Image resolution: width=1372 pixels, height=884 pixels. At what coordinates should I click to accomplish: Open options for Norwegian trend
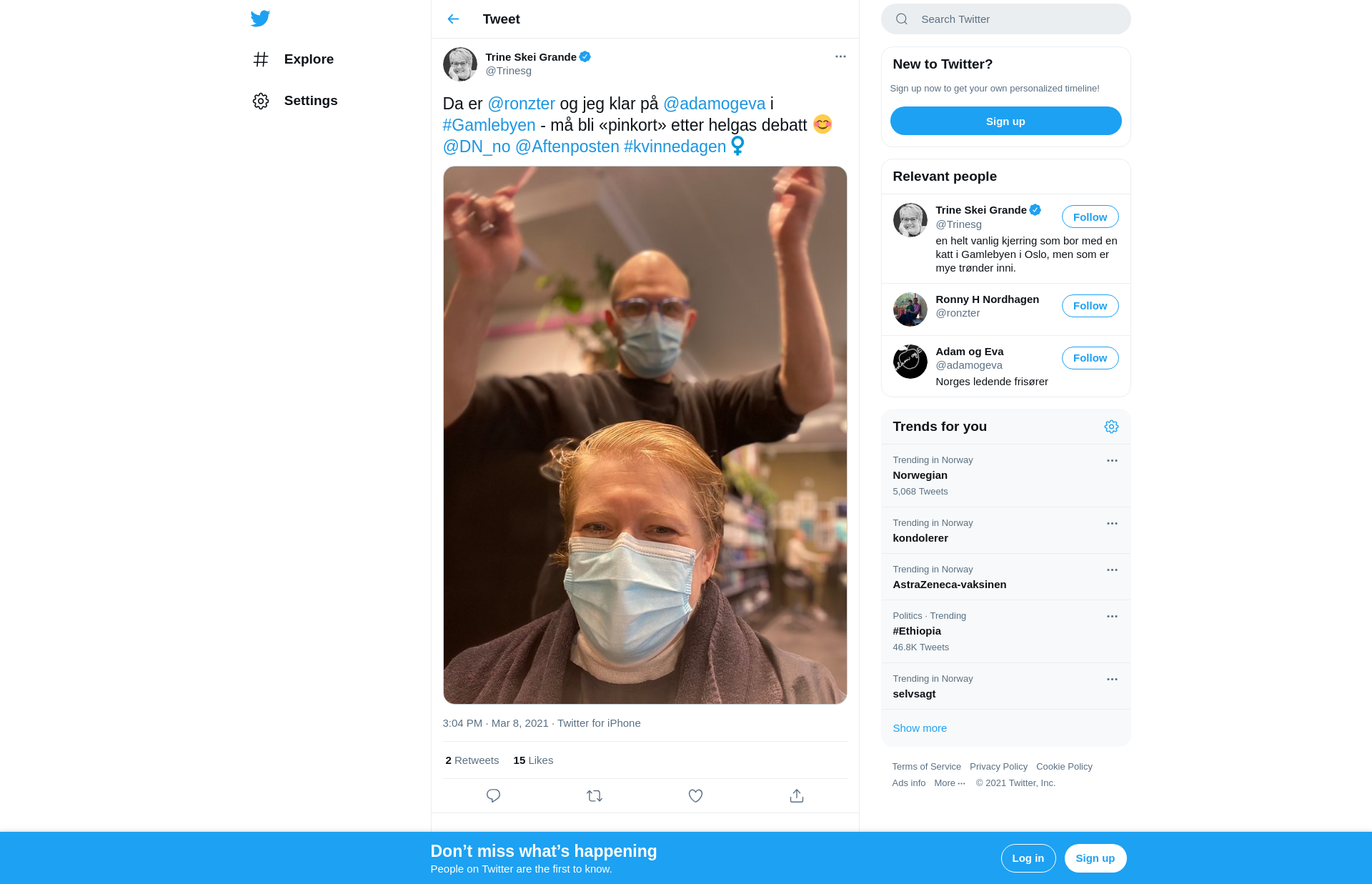coord(1112,461)
